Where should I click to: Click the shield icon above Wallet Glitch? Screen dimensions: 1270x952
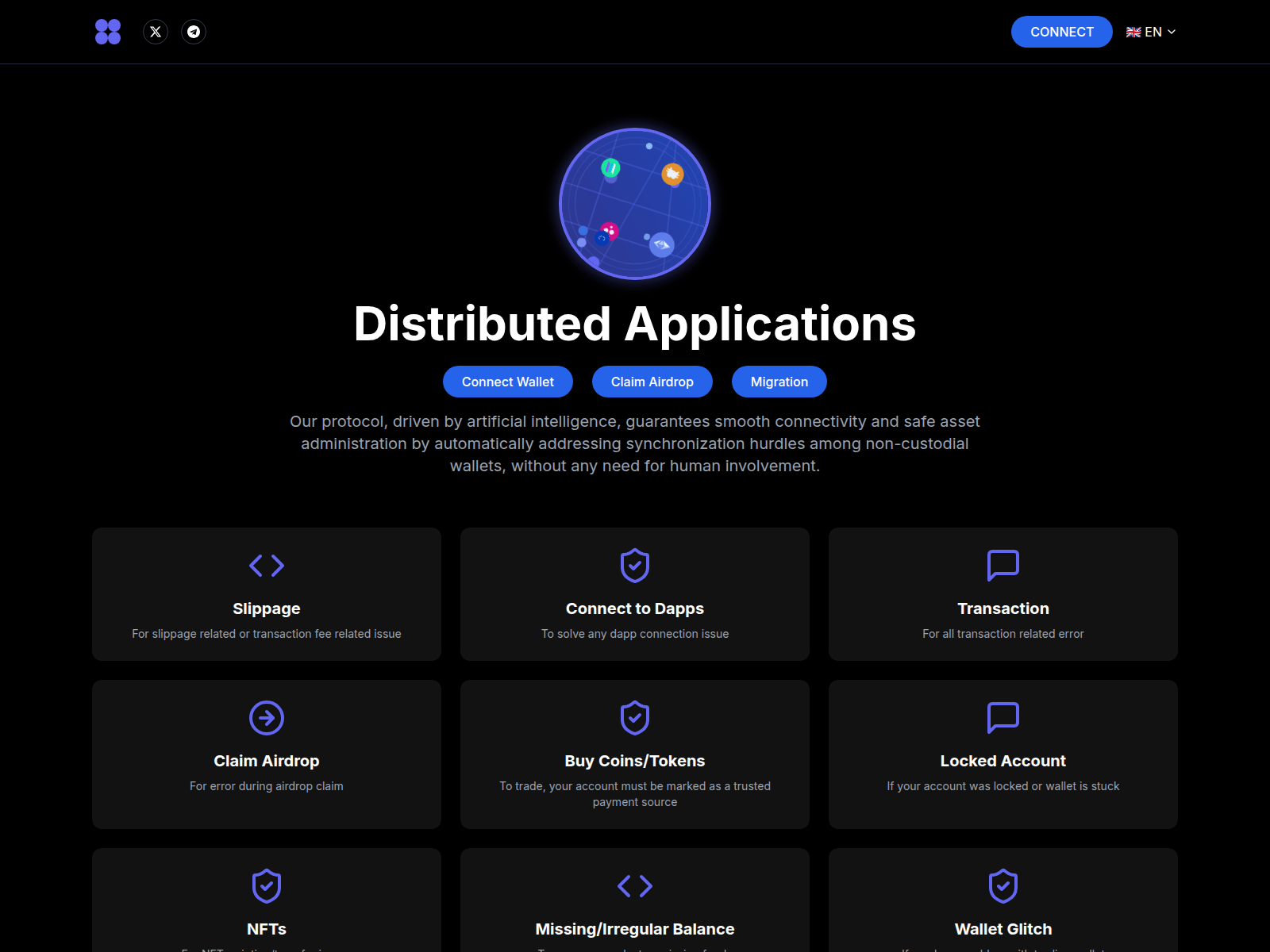tap(1003, 886)
